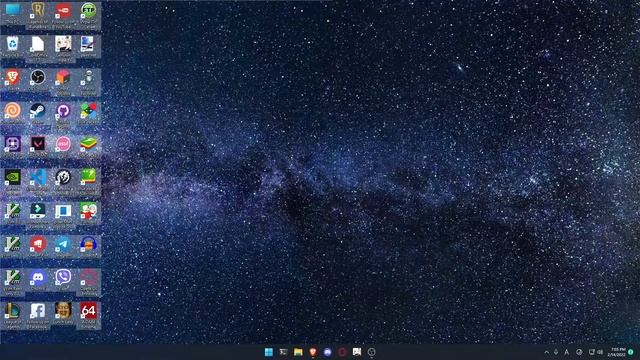This screenshot has width=640, height=360.
Task: Open the Windows Start menu
Action: point(269,352)
